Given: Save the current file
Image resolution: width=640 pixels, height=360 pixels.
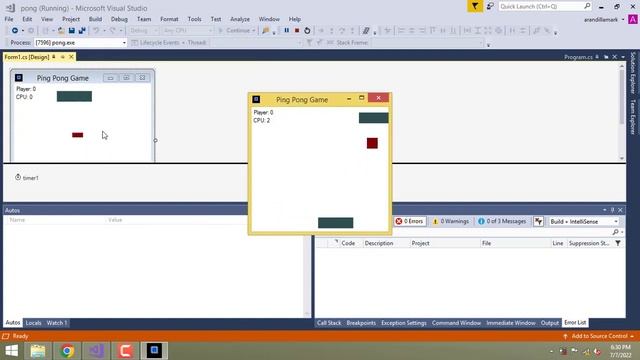Looking at the screenshot, I should click(71, 31).
